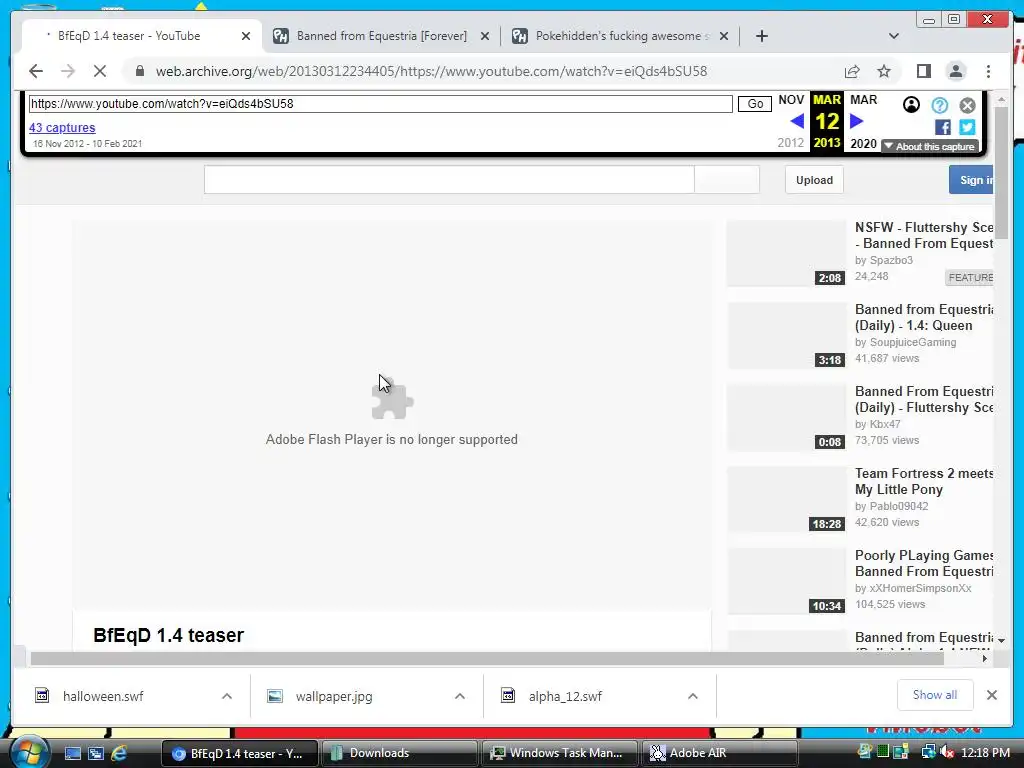This screenshot has width=1024, height=768.
Task: Click the site lock icon in address bar
Action: click(140, 71)
